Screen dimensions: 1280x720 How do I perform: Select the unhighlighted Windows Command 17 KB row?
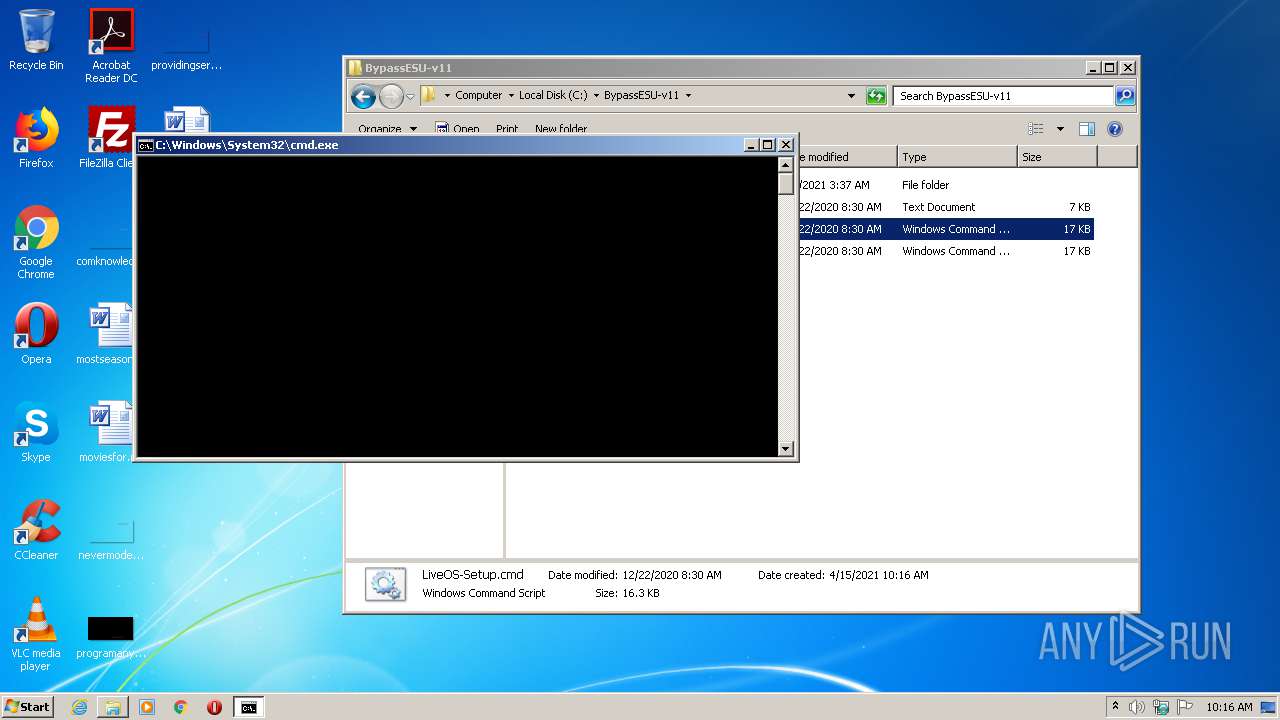(945, 251)
